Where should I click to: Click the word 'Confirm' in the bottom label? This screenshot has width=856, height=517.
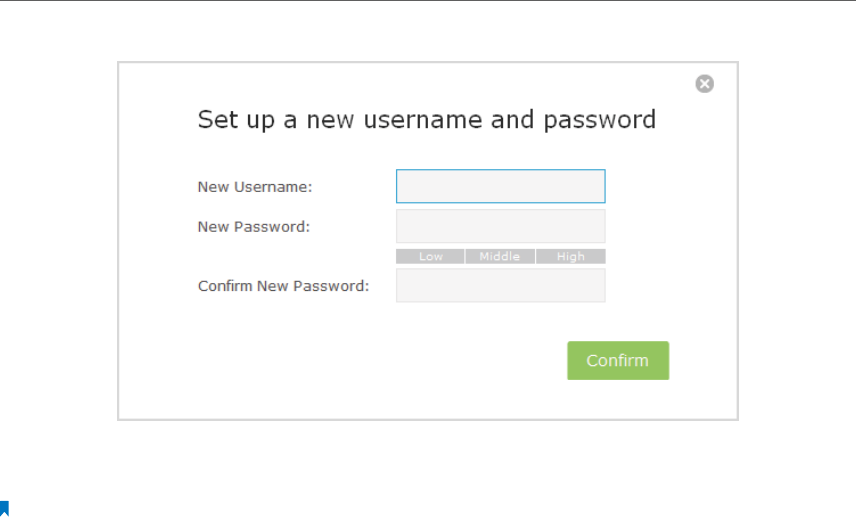[225, 286]
